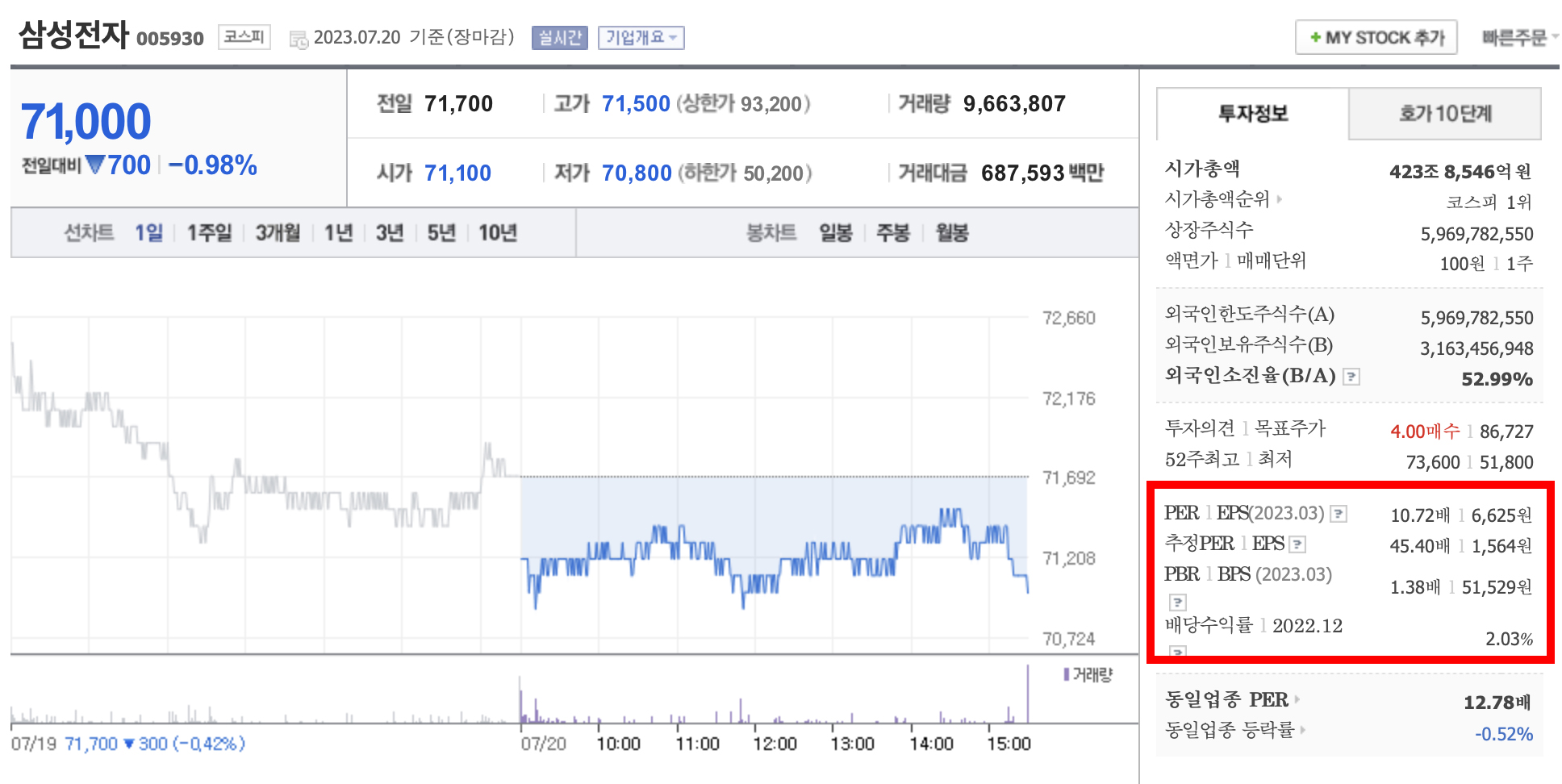Click the stock code 005930
The height and width of the screenshot is (784, 1562).
[x=170, y=39]
